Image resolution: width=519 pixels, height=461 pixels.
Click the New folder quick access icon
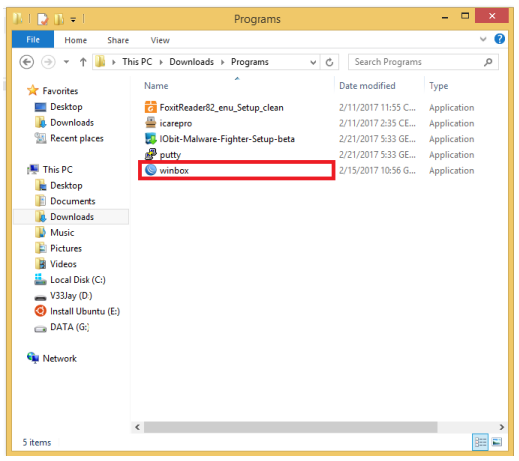[x=59, y=19]
